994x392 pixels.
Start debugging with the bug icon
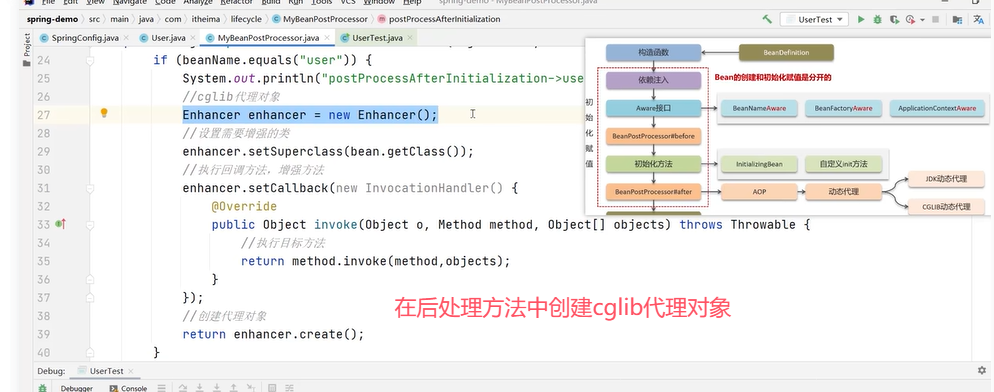click(x=877, y=20)
